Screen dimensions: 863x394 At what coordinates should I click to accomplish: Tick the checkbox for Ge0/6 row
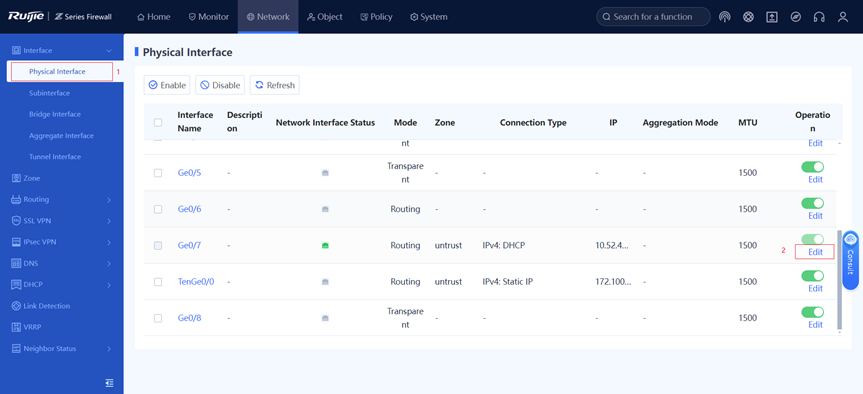[158, 209]
